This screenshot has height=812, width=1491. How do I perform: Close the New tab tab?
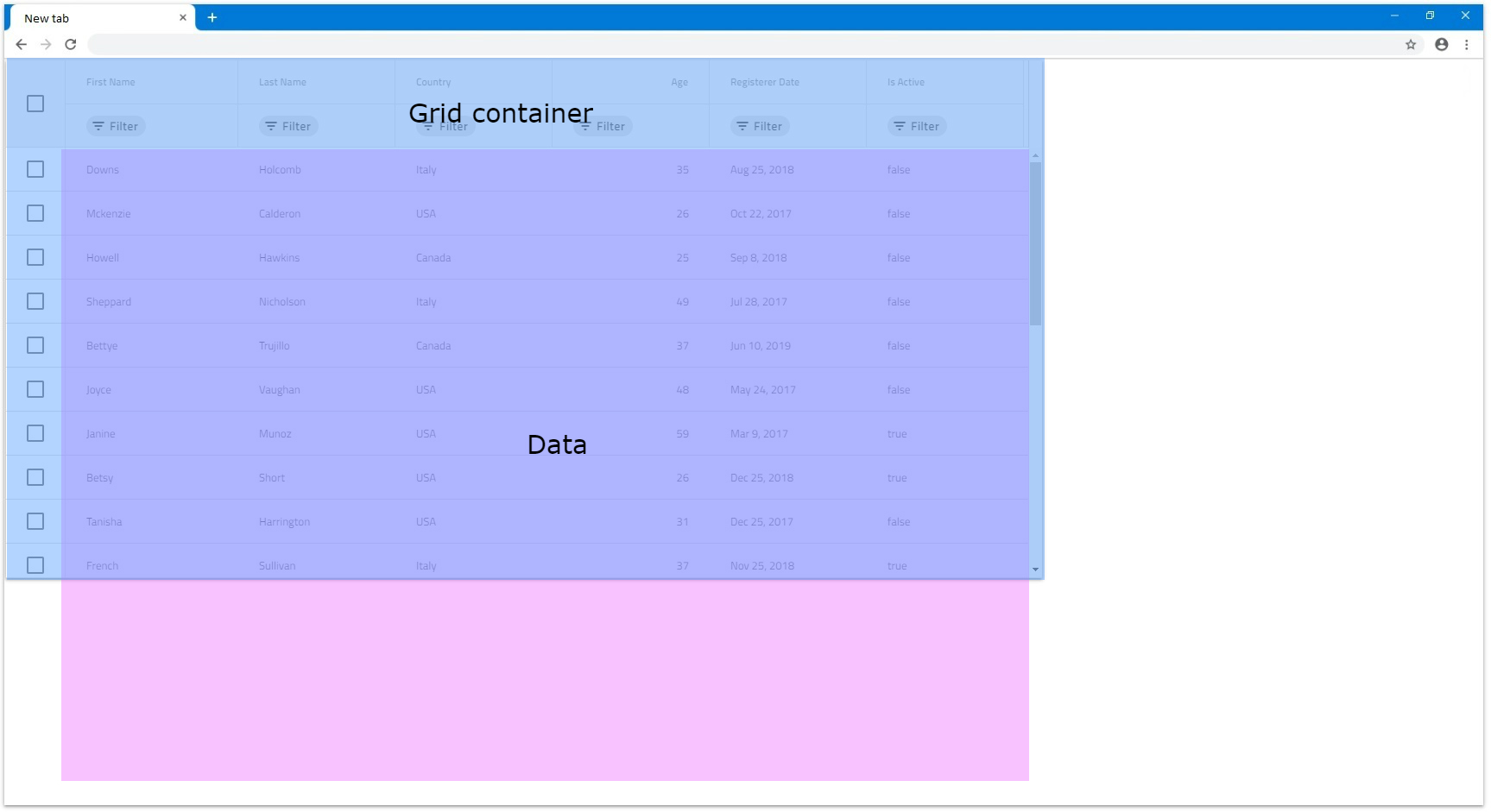[x=183, y=18]
